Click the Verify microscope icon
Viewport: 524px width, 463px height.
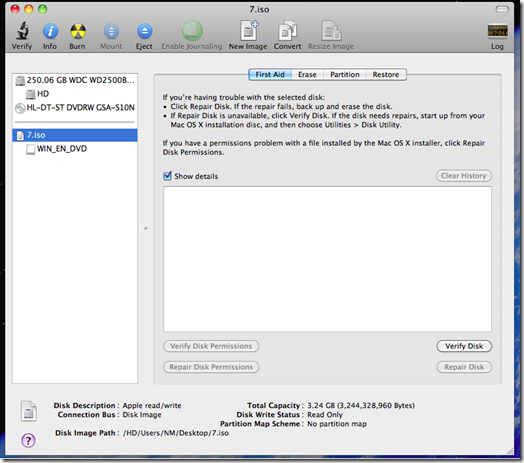(x=22, y=31)
